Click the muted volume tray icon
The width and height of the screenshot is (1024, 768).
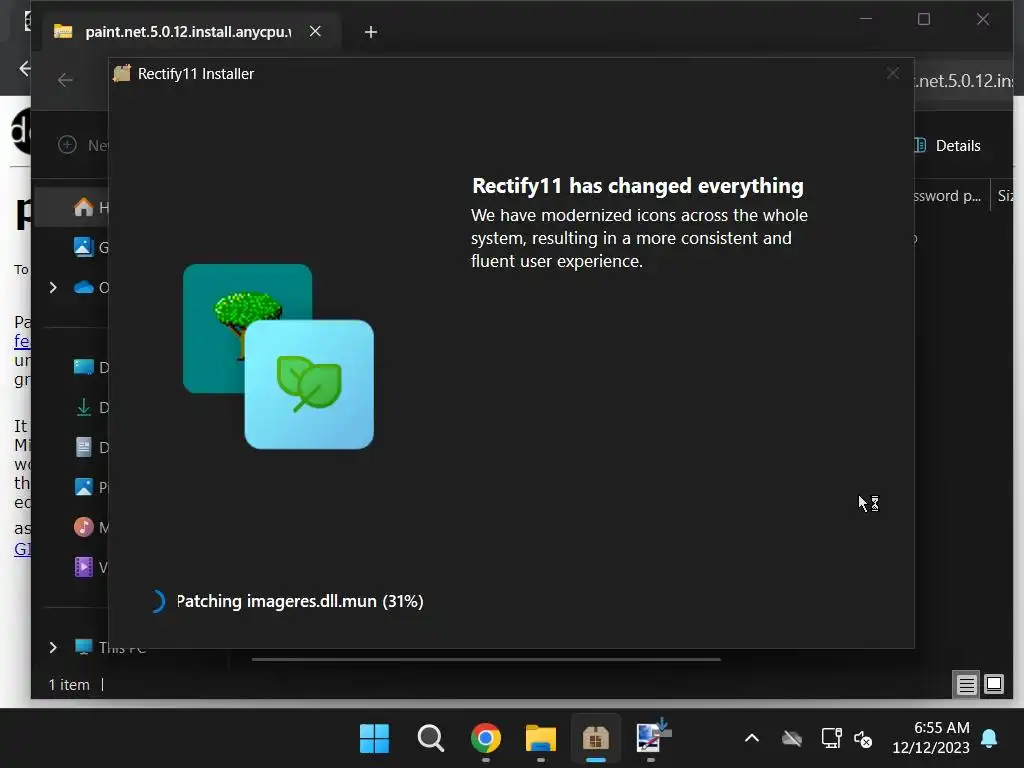863,739
